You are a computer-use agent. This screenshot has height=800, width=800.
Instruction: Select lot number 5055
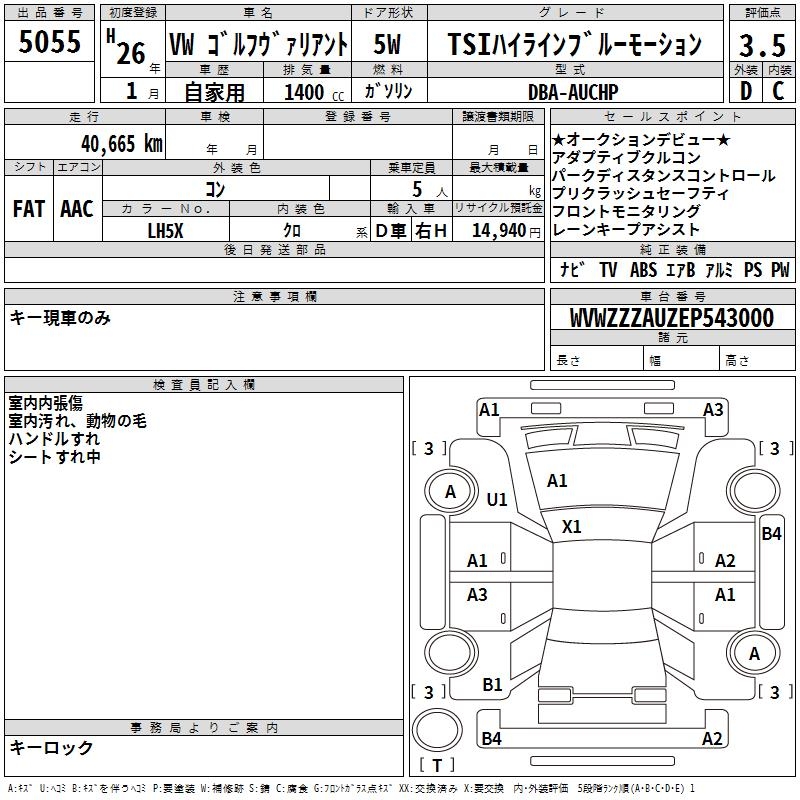click(49, 42)
